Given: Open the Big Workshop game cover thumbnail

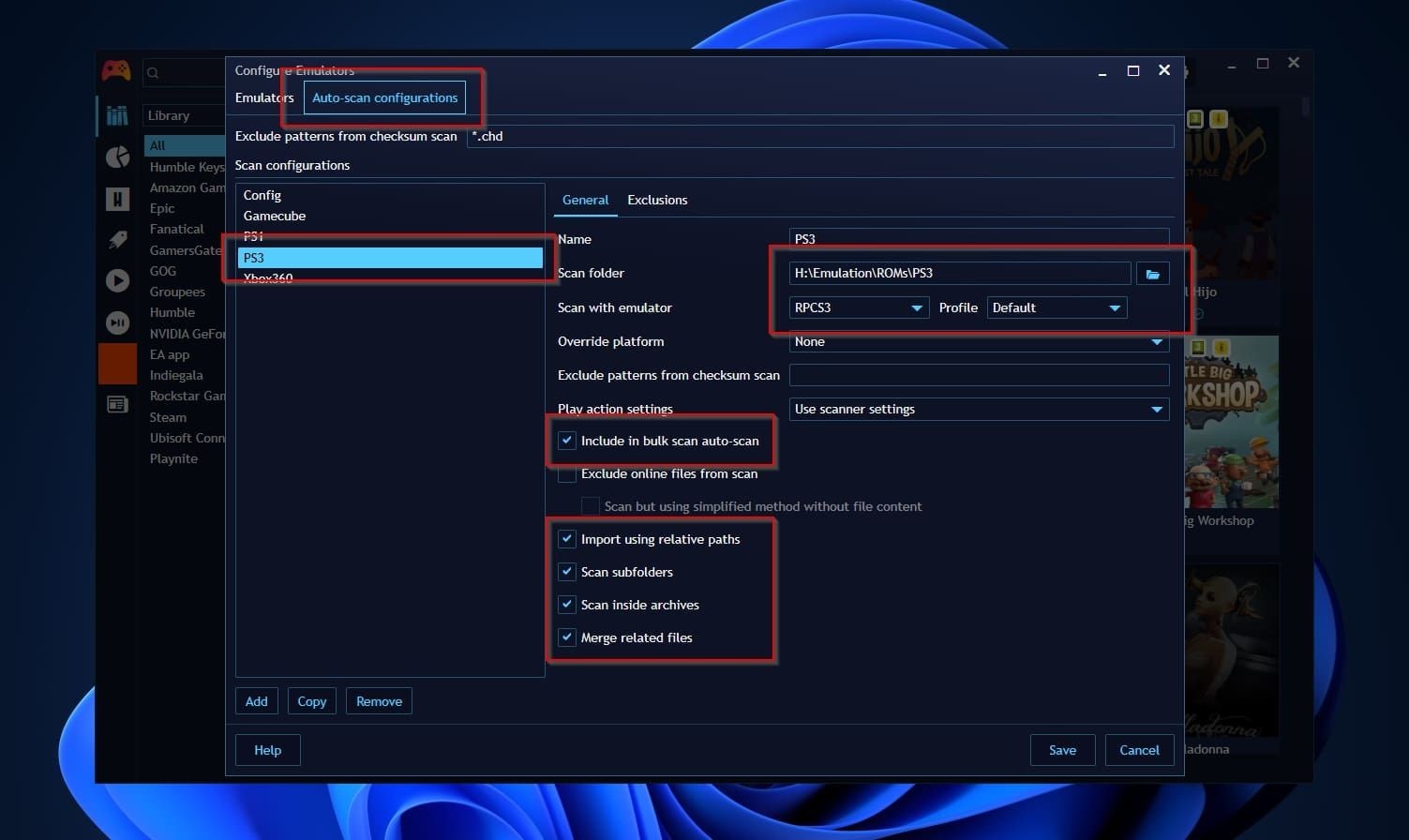Looking at the screenshot, I should [x=1231, y=422].
